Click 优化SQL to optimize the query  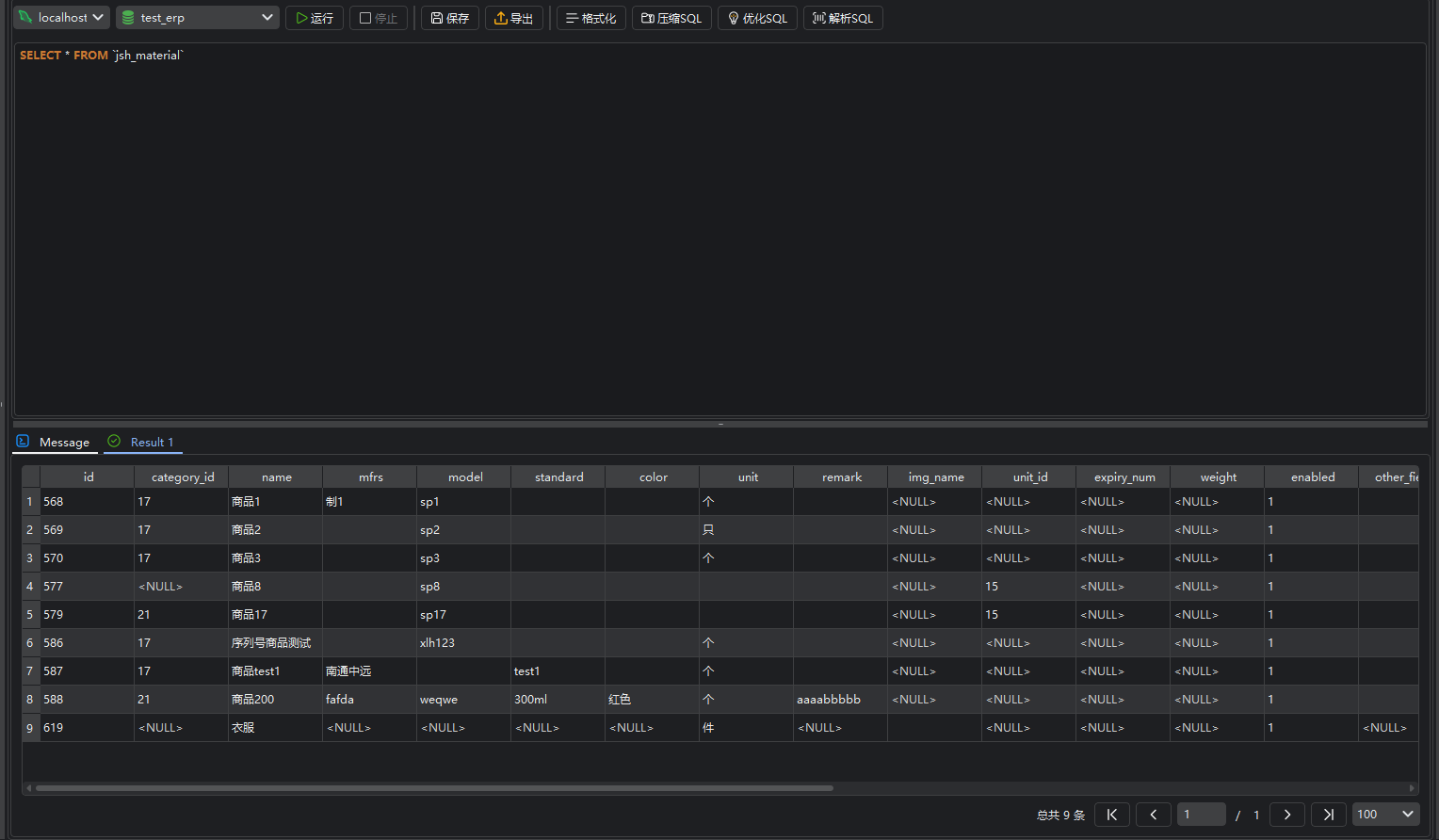tap(757, 18)
